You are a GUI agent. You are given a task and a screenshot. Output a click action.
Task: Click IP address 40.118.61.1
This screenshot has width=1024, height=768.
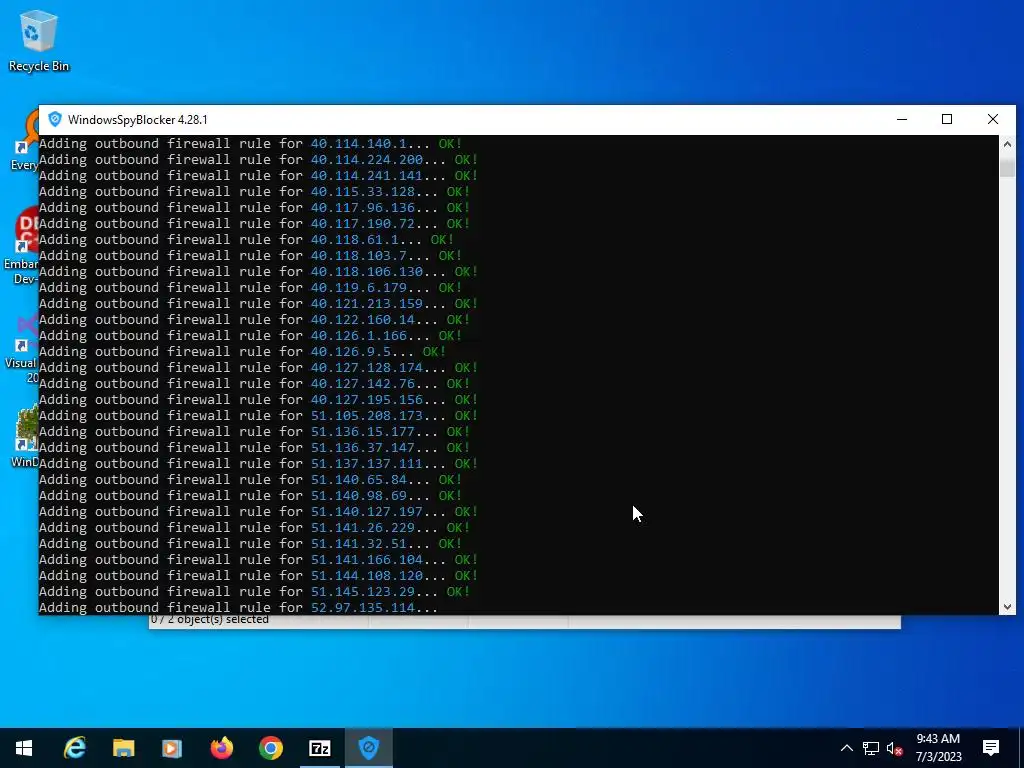click(x=354, y=240)
